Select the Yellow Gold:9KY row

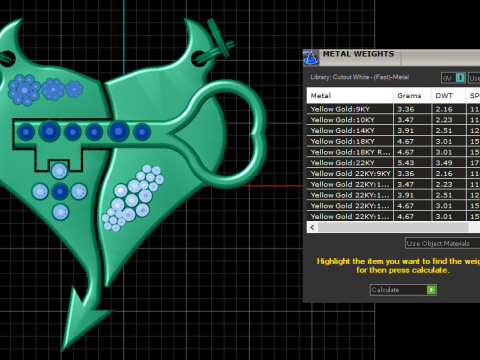click(x=393, y=109)
